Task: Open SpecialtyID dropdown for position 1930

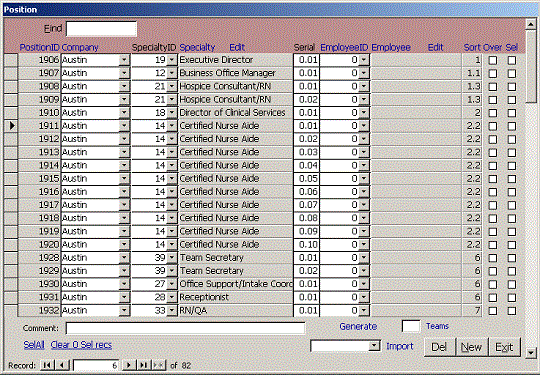Action: (172, 284)
